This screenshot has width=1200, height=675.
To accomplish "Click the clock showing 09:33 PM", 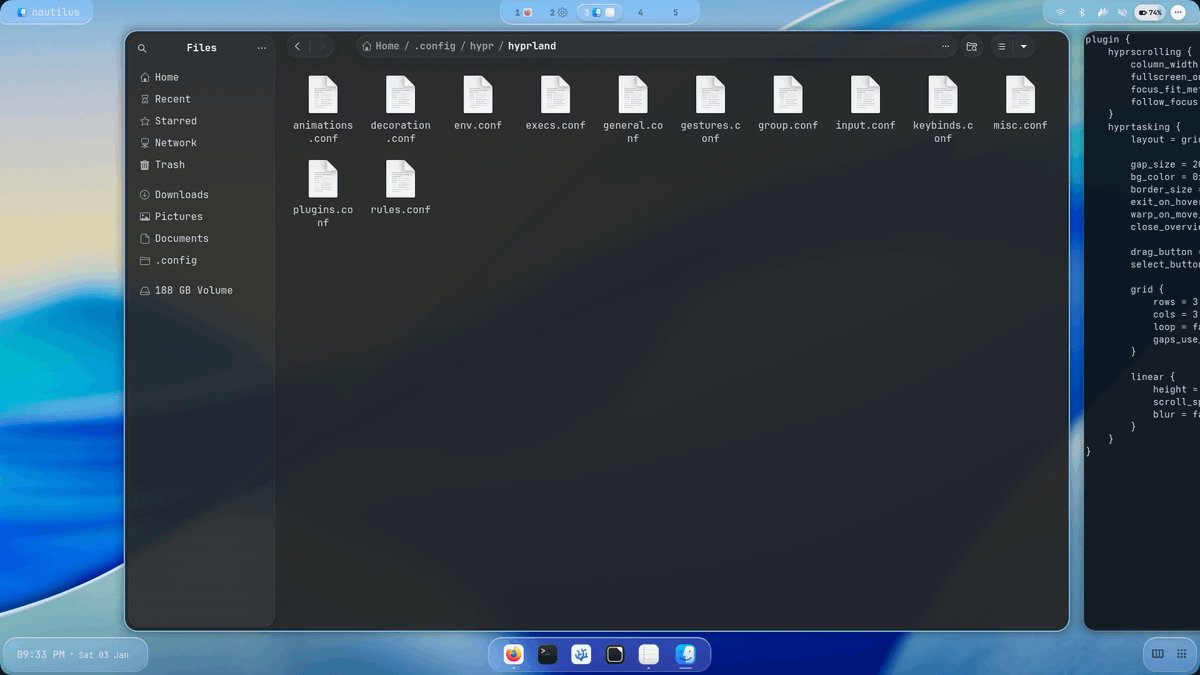I will tap(40, 654).
